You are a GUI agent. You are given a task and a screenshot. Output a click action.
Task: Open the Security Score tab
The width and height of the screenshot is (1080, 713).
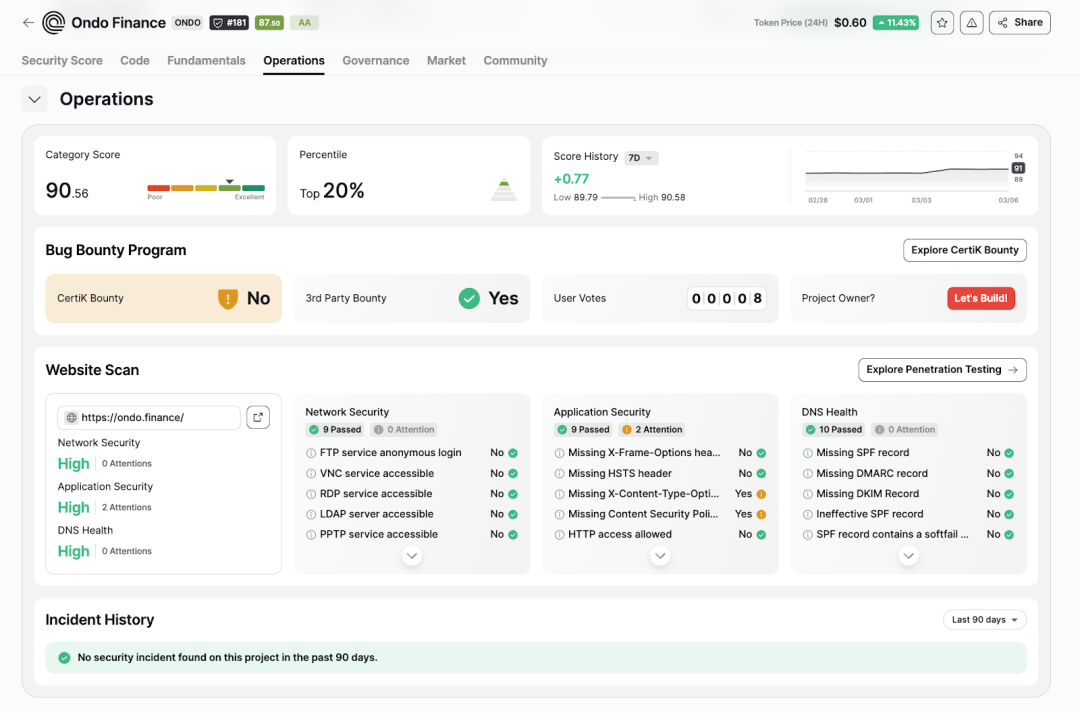pos(62,61)
